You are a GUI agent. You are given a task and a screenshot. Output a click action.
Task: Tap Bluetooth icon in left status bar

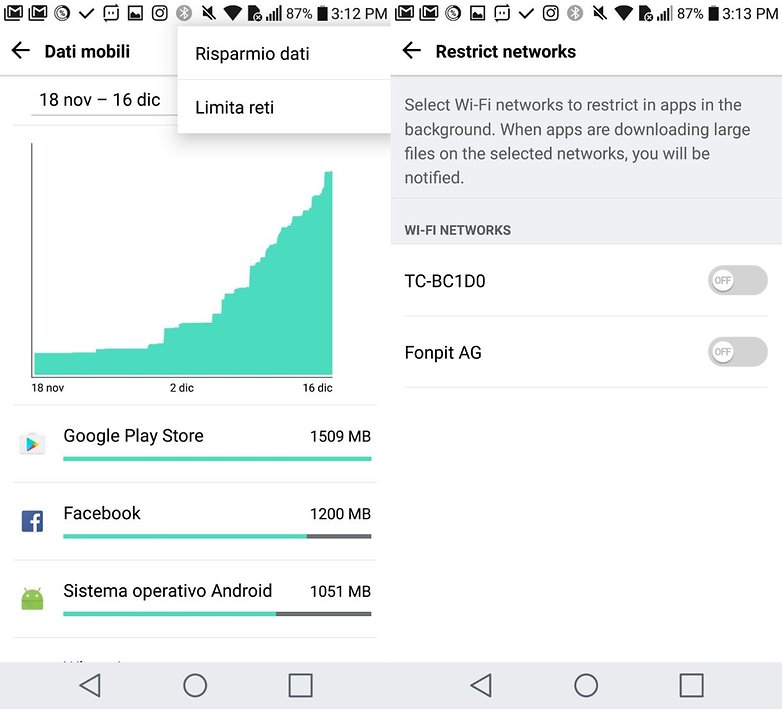pos(184,13)
